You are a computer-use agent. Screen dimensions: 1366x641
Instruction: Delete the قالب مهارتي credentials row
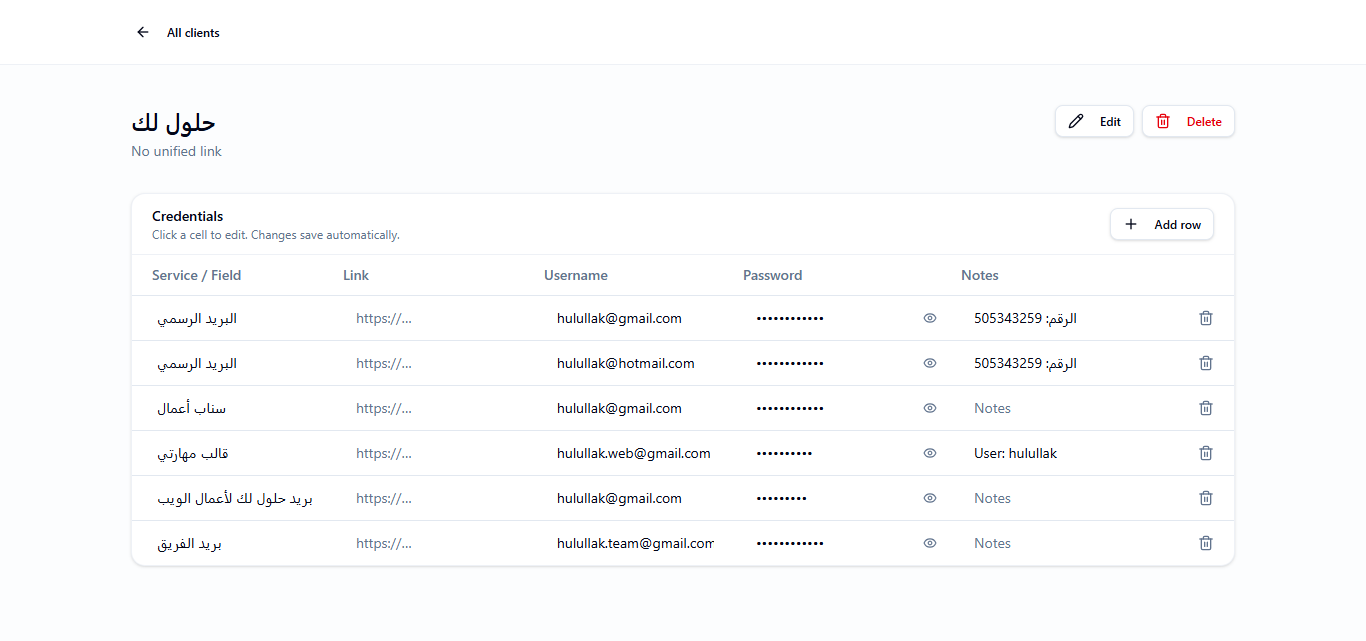pyautogui.click(x=1206, y=453)
